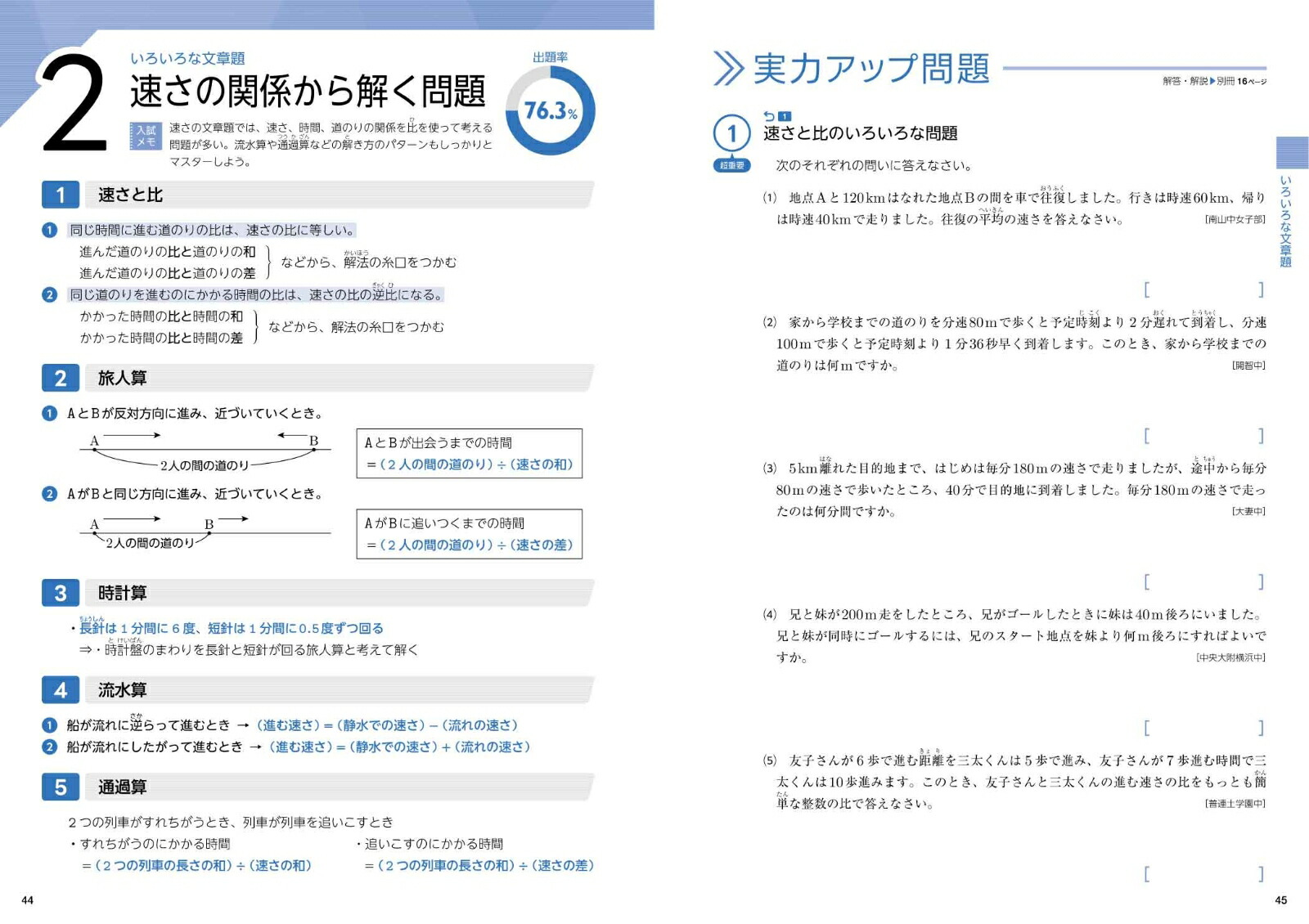
Task: Click the 解答・解説 別冊16ページ reference
Action: coord(1214,81)
